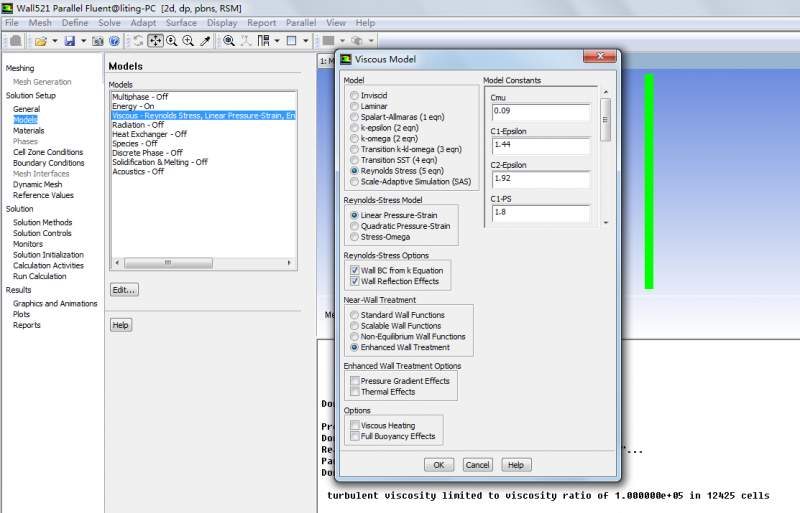Click the first zoom magnifier icon

coord(171,41)
